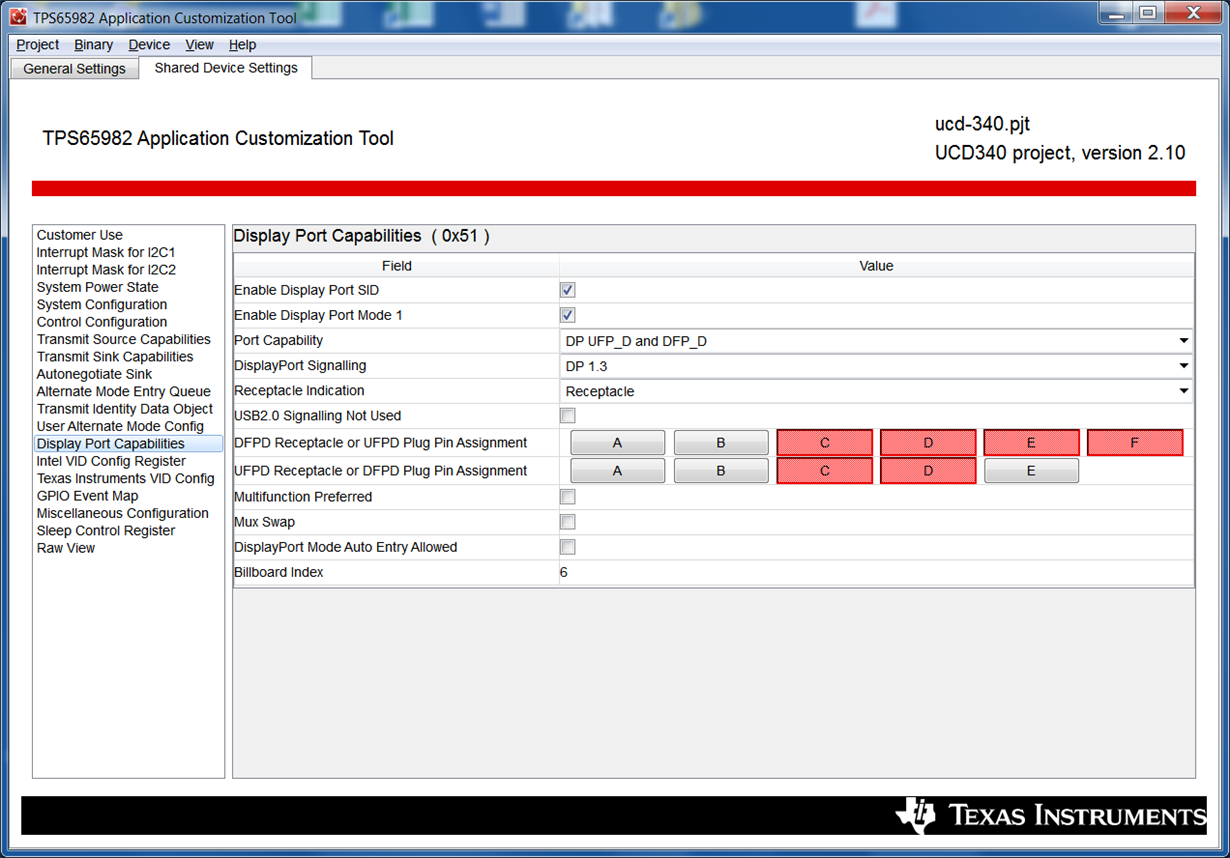Image resolution: width=1230 pixels, height=858 pixels.
Task: Click the Field column header
Action: pyautogui.click(x=397, y=266)
